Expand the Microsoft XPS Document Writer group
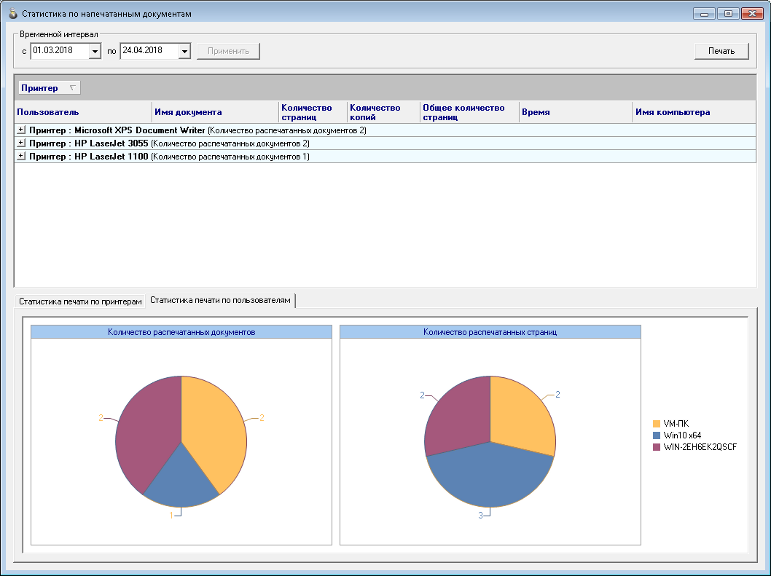This screenshot has height=576, width=771. (x=21, y=130)
